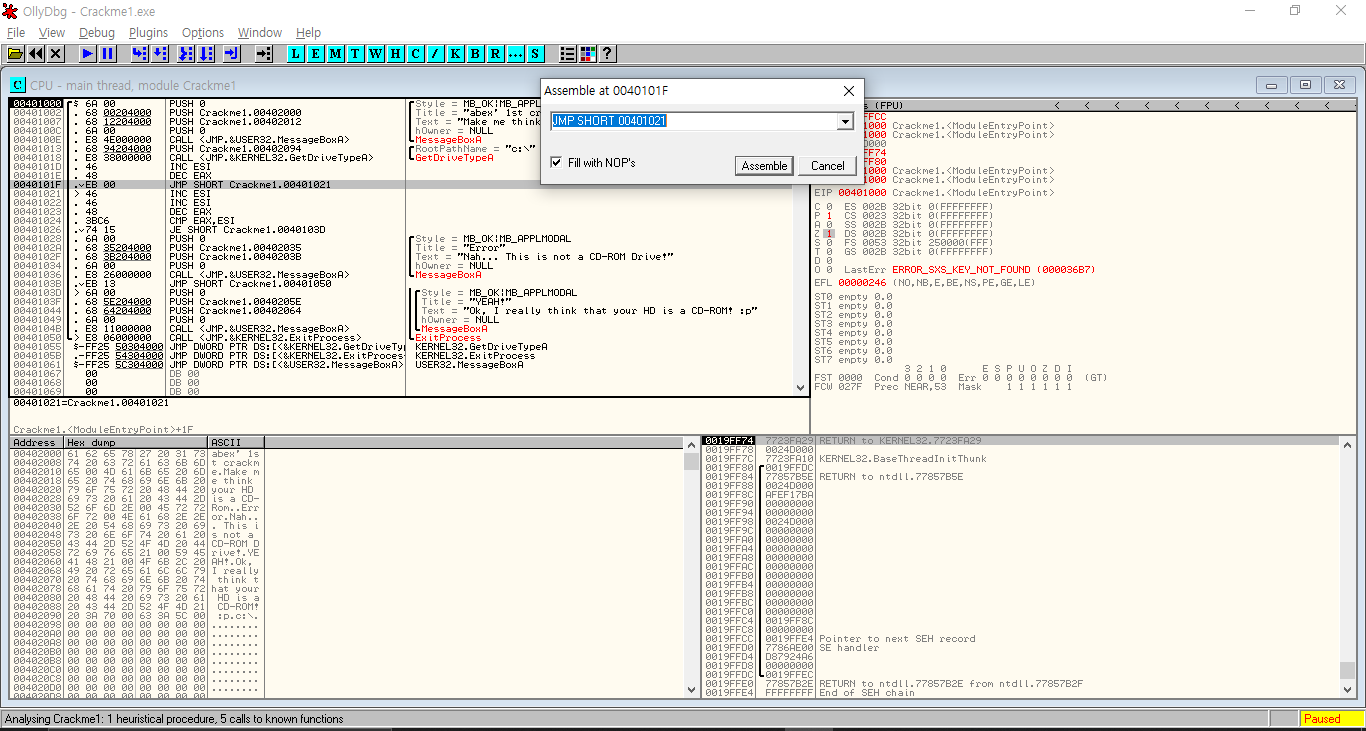Click the Hex dump column header
The image size is (1366, 731).
[136, 442]
